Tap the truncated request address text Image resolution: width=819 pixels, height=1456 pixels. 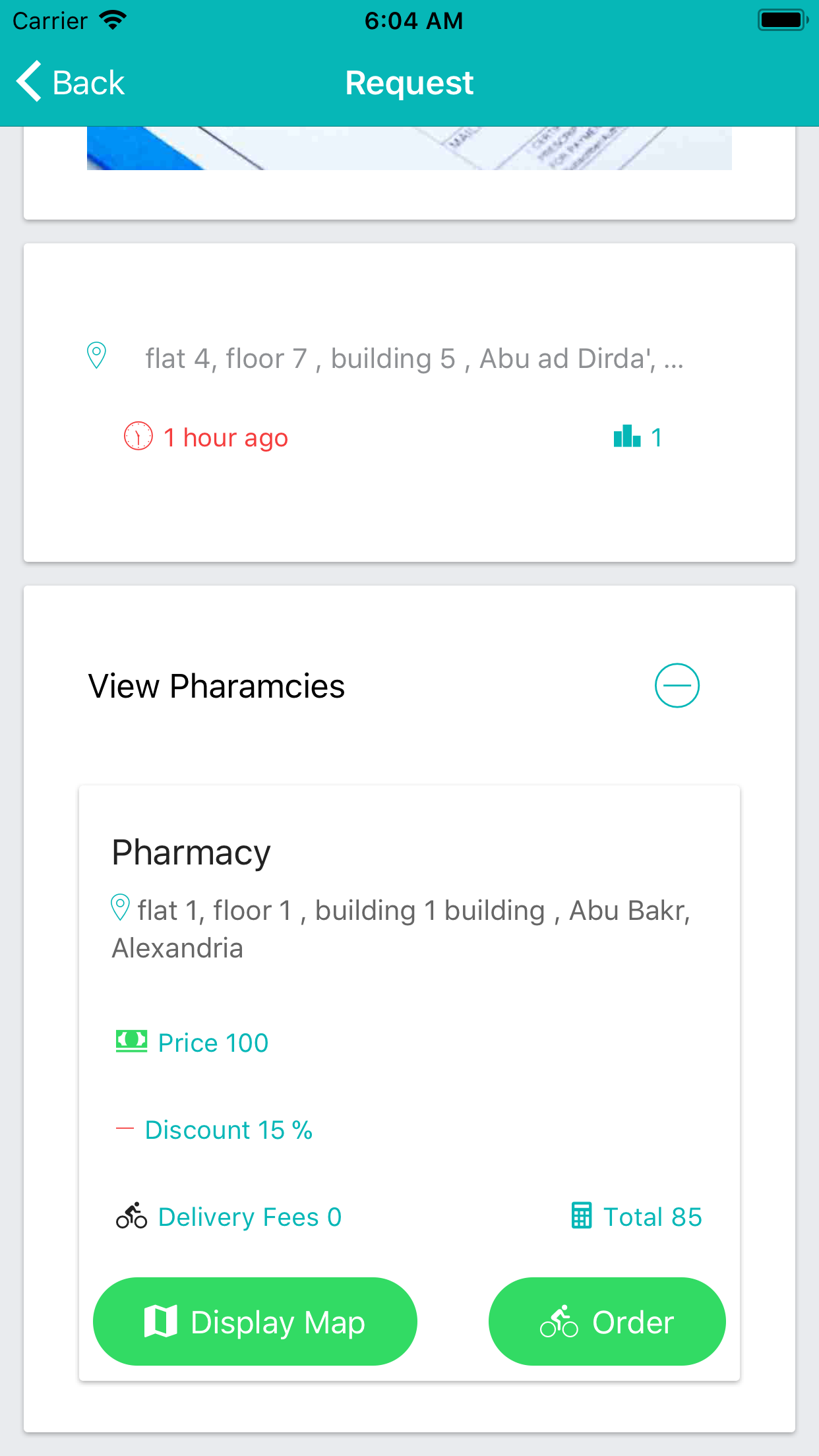[x=415, y=359]
